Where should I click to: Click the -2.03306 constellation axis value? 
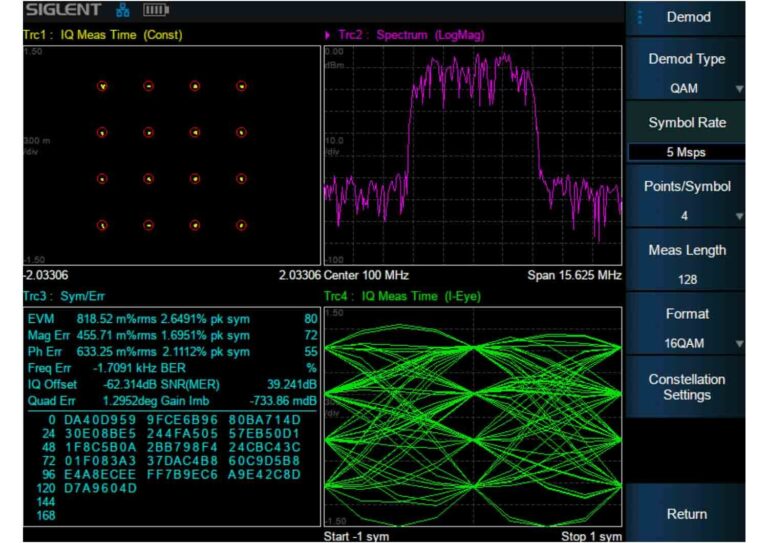coord(46,275)
